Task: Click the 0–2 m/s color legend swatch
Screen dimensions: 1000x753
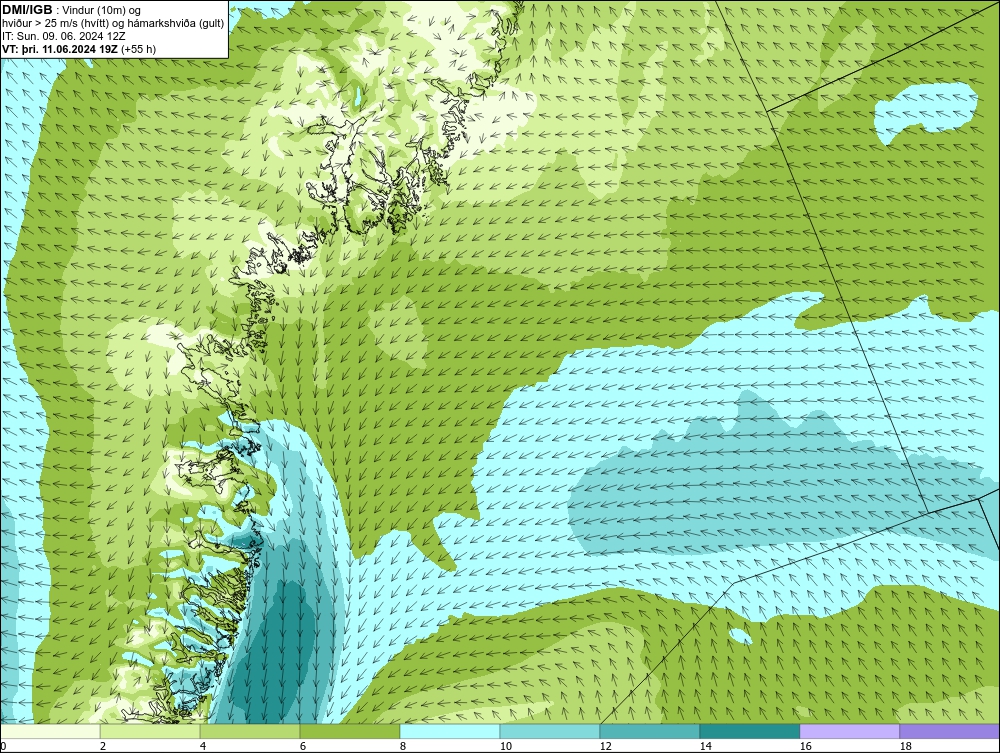Action: [50, 731]
